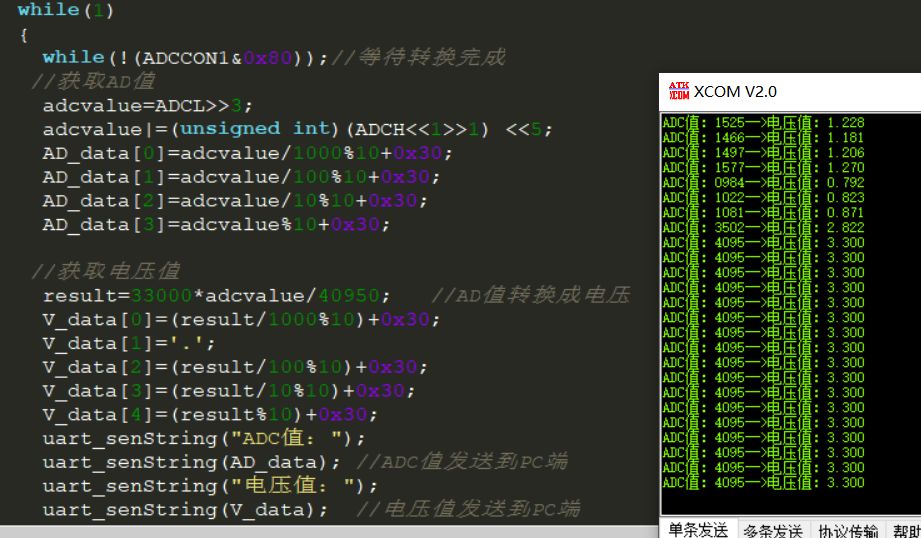Click the uart_senString(V_data) call
The image size is (921, 538).
185,510
